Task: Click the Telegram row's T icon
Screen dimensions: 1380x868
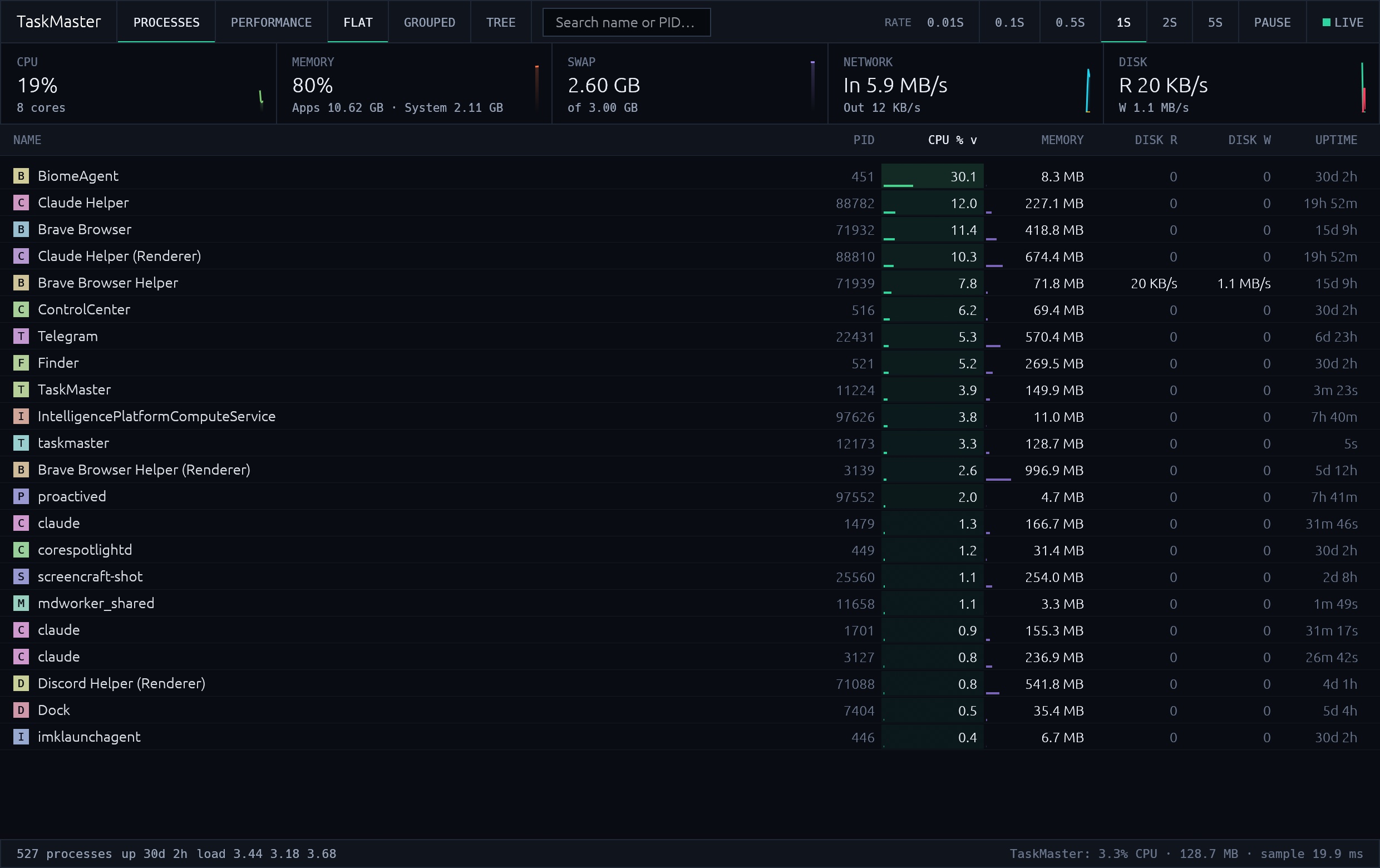Action: coord(21,336)
